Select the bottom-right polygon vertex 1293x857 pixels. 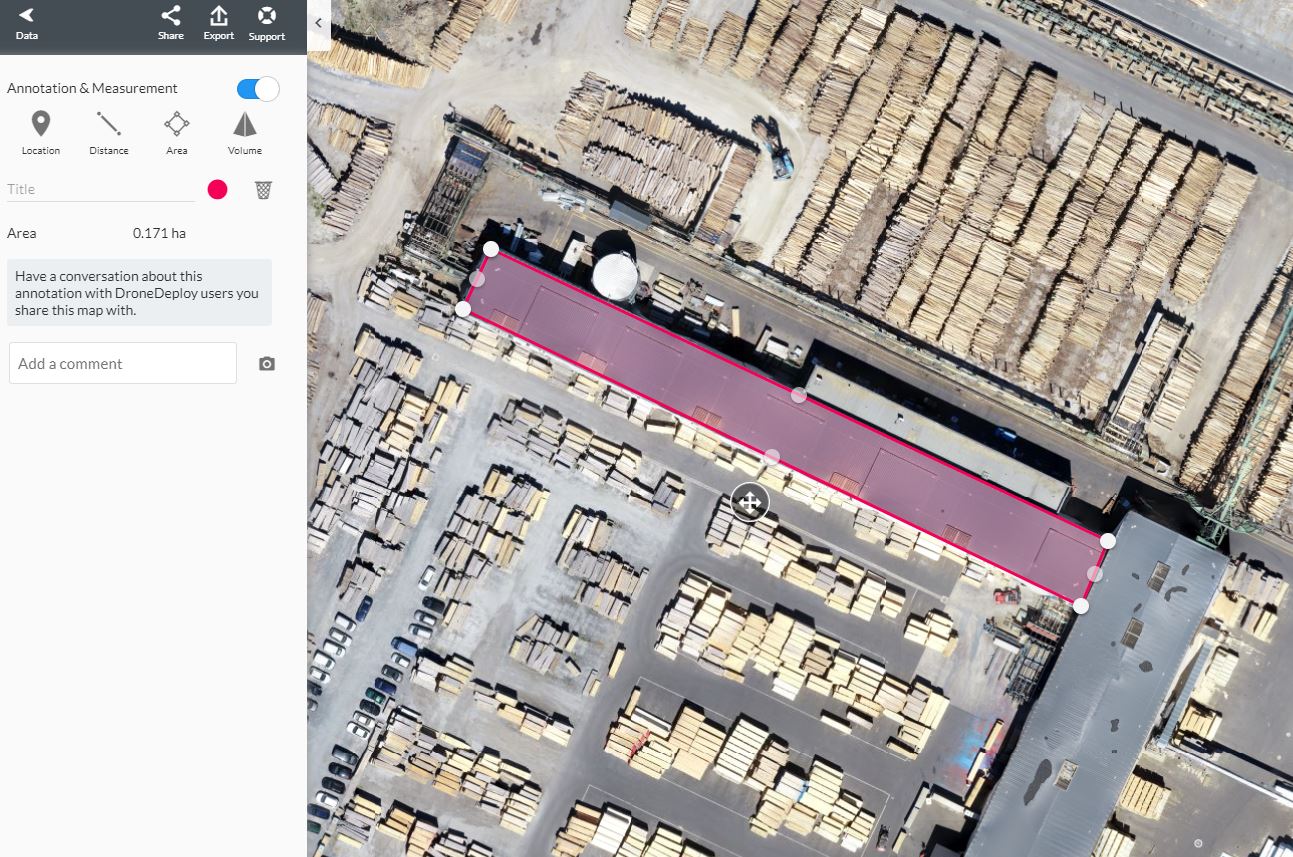click(x=1080, y=606)
